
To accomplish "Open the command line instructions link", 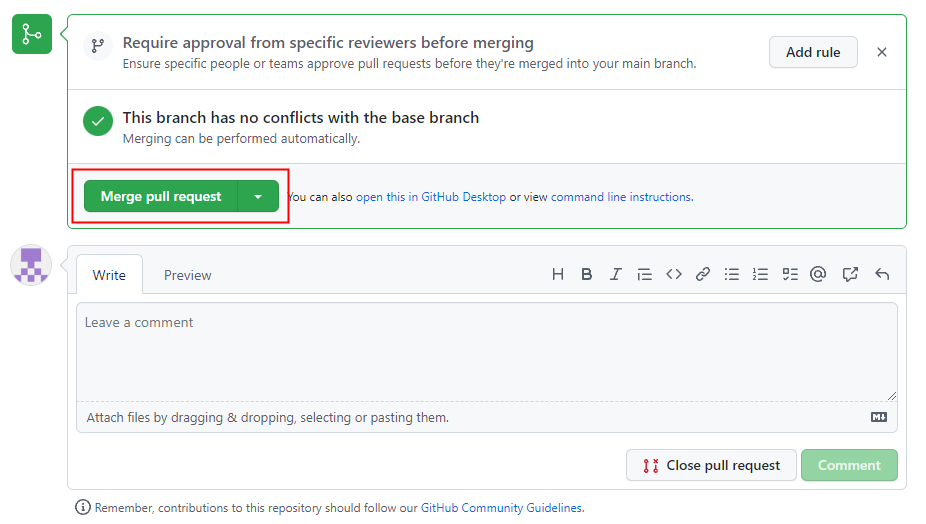I will pyautogui.click(x=621, y=197).
